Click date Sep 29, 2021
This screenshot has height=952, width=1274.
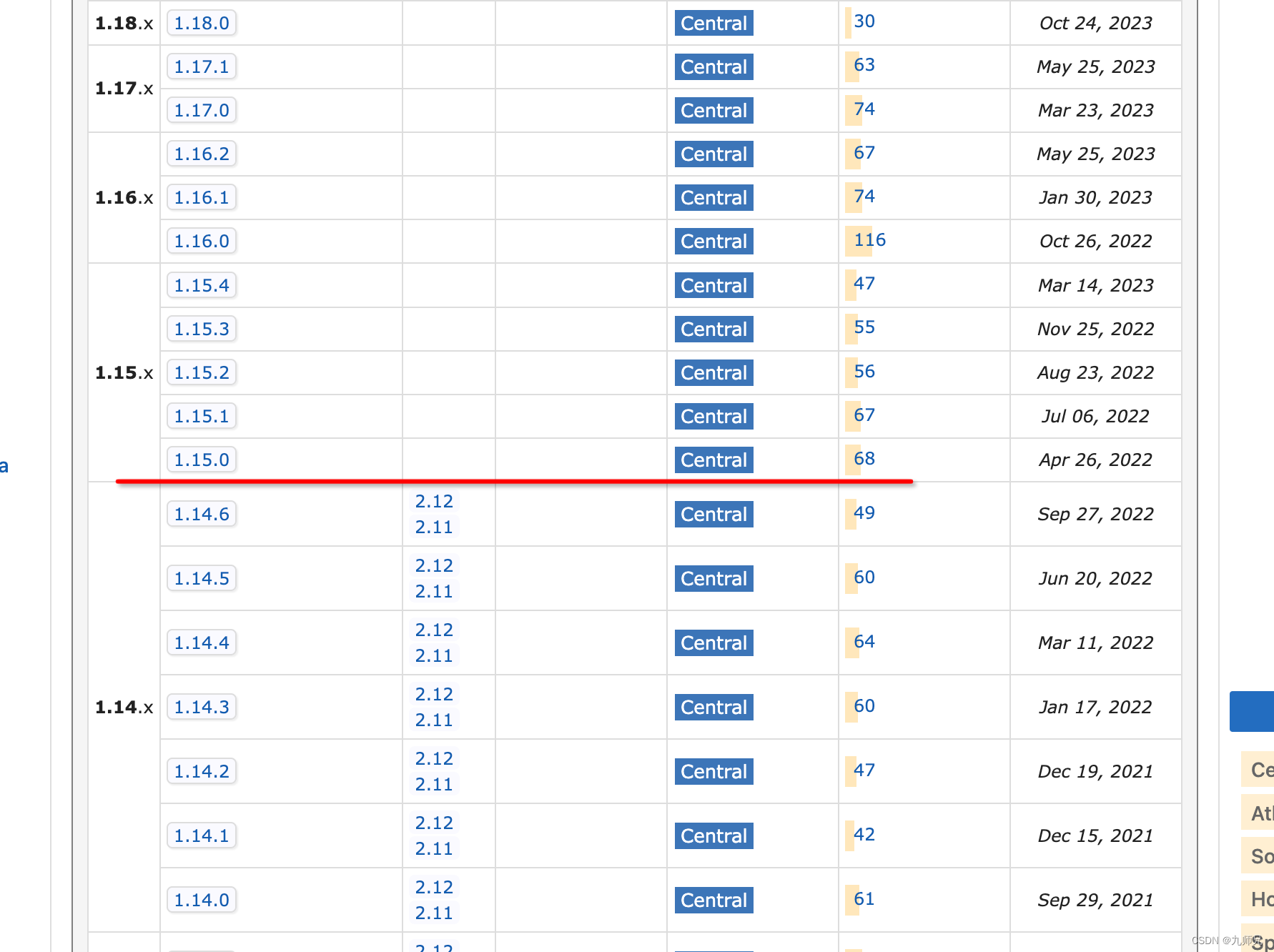pyautogui.click(x=1095, y=900)
